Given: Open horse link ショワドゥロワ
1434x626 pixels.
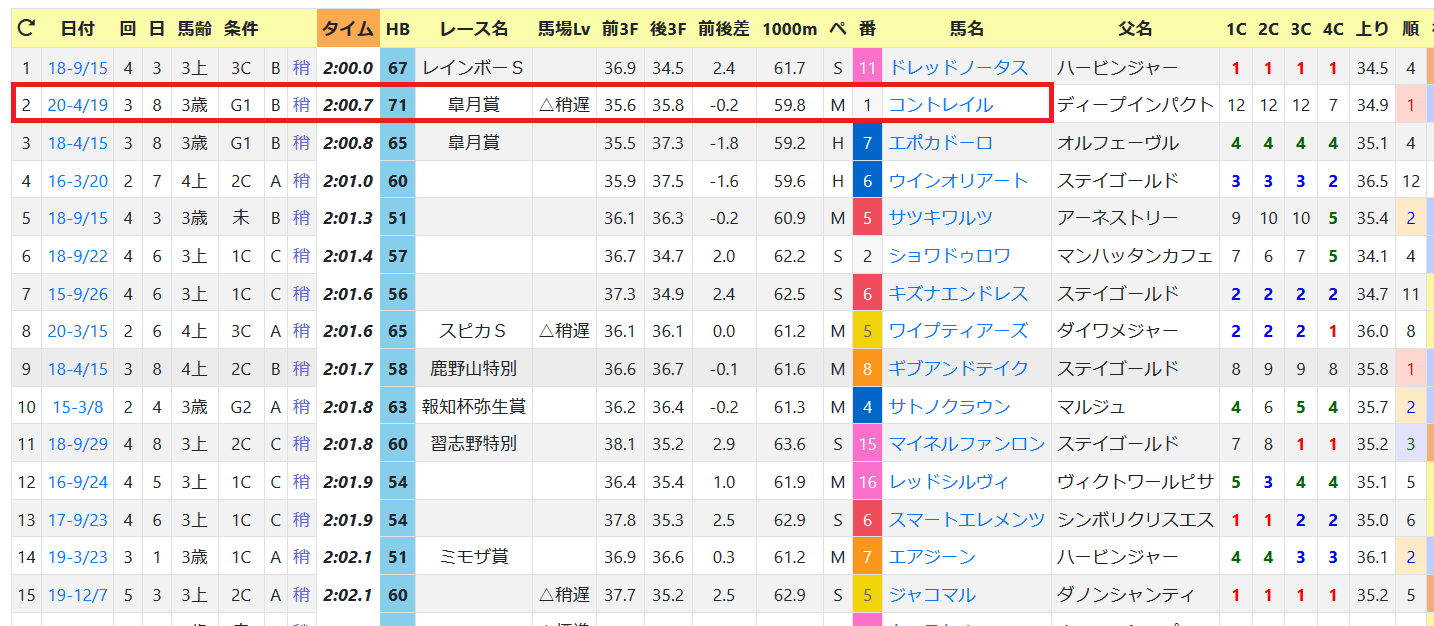Looking at the screenshot, I should tap(950, 256).
